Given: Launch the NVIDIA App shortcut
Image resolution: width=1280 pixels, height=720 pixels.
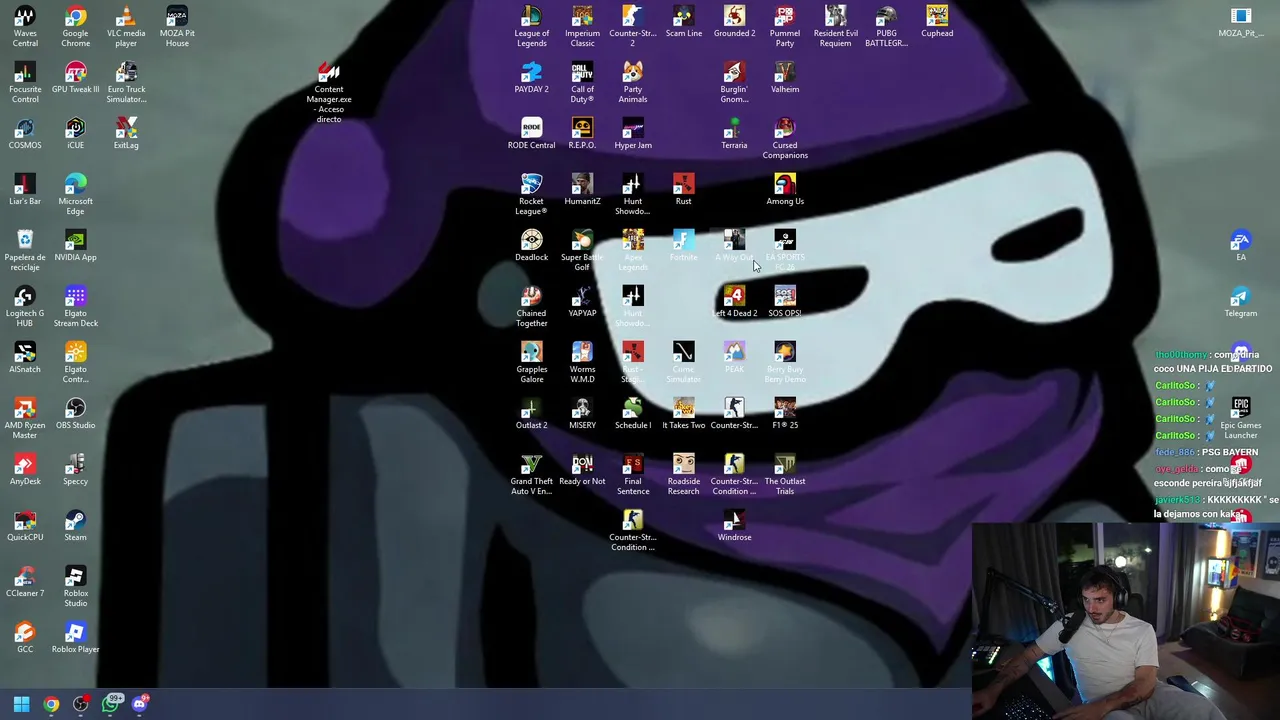Looking at the screenshot, I should (x=75, y=246).
